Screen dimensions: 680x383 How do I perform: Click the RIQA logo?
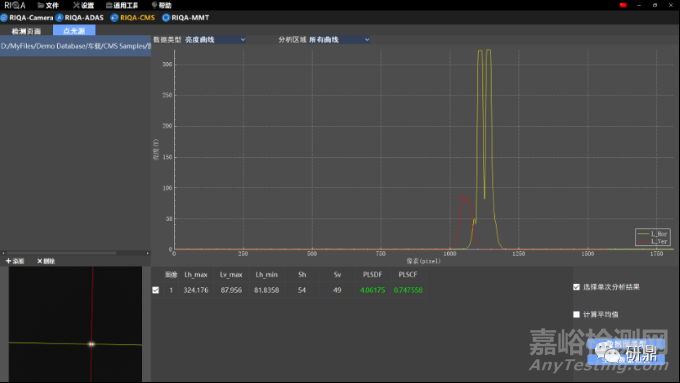point(15,5)
